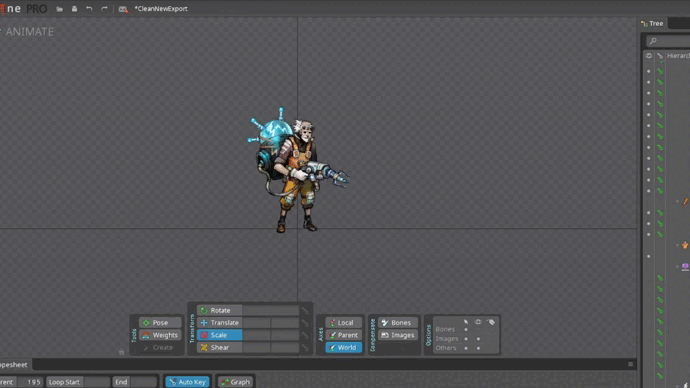Toggle Others selectable dot in Options
The height and width of the screenshot is (388, 690).
click(466, 348)
